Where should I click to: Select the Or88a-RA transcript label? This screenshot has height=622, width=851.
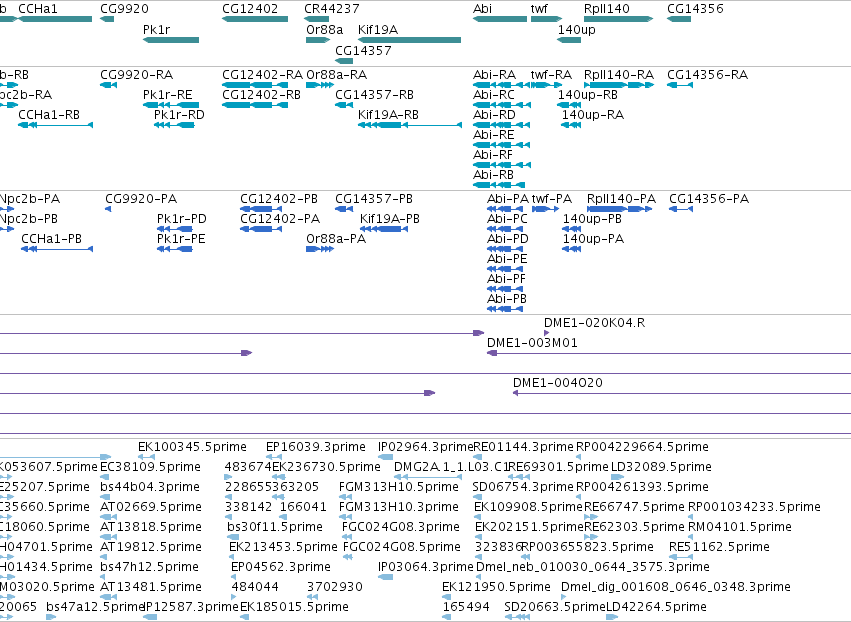coord(336,74)
